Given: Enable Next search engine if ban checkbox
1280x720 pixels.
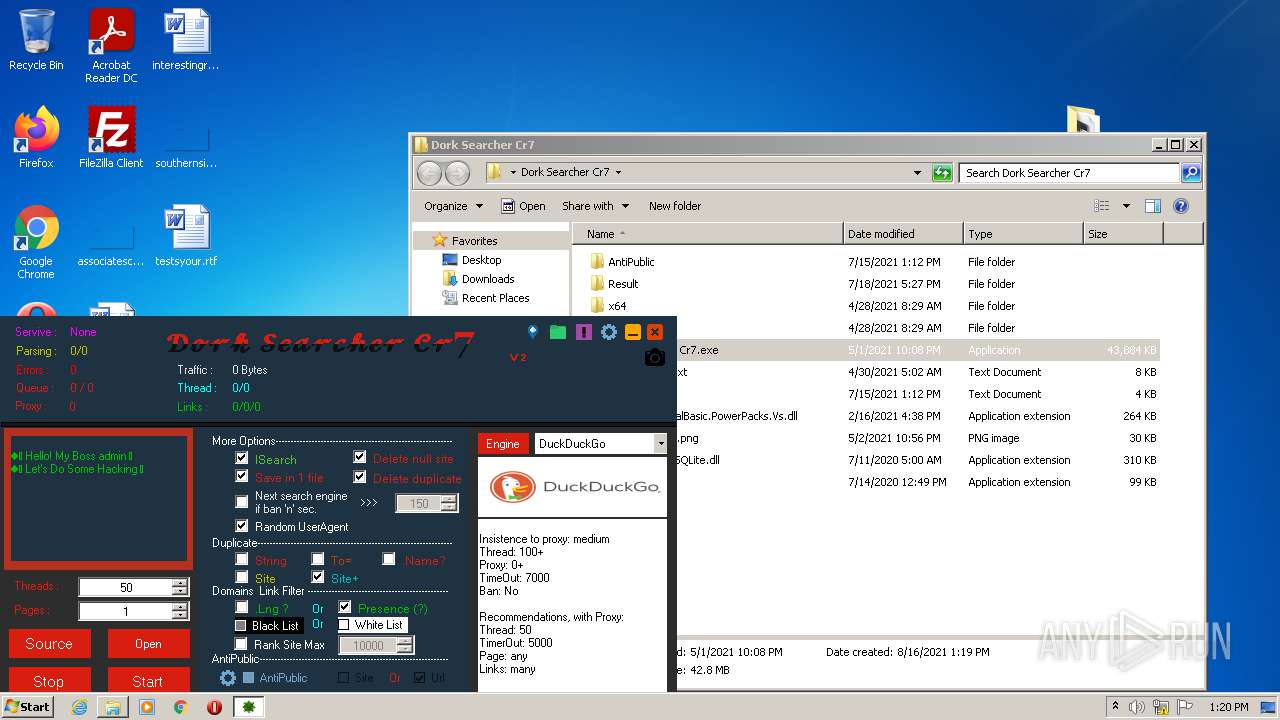Looking at the screenshot, I should click(241, 502).
